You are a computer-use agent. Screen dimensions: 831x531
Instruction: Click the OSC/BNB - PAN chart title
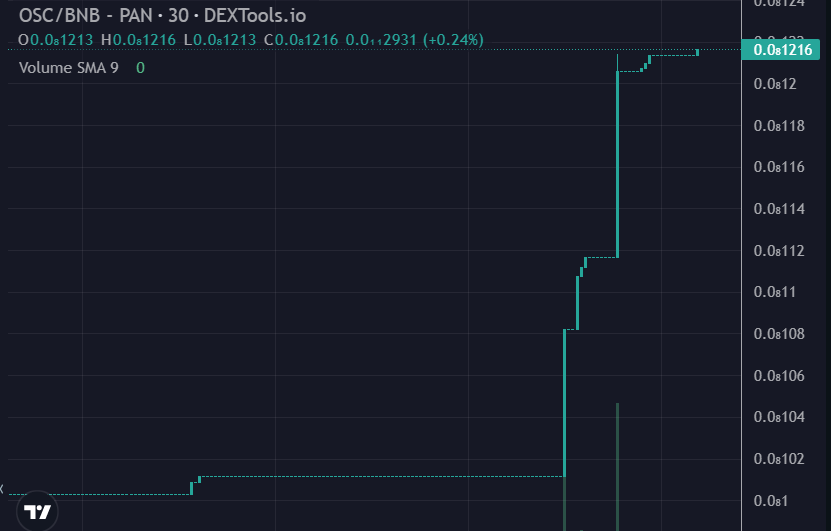[x=162, y=16]
